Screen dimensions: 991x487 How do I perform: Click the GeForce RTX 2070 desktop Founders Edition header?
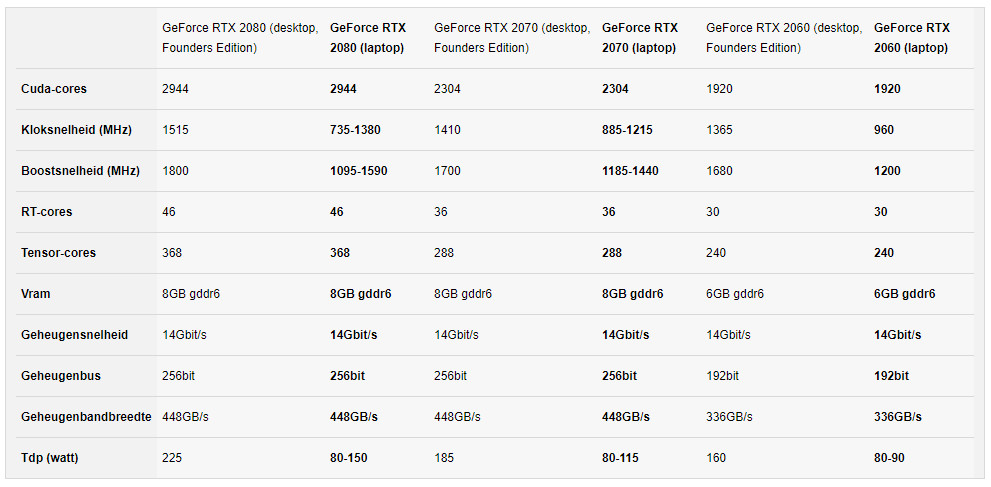pyautogui.click(x=512, y=38)
